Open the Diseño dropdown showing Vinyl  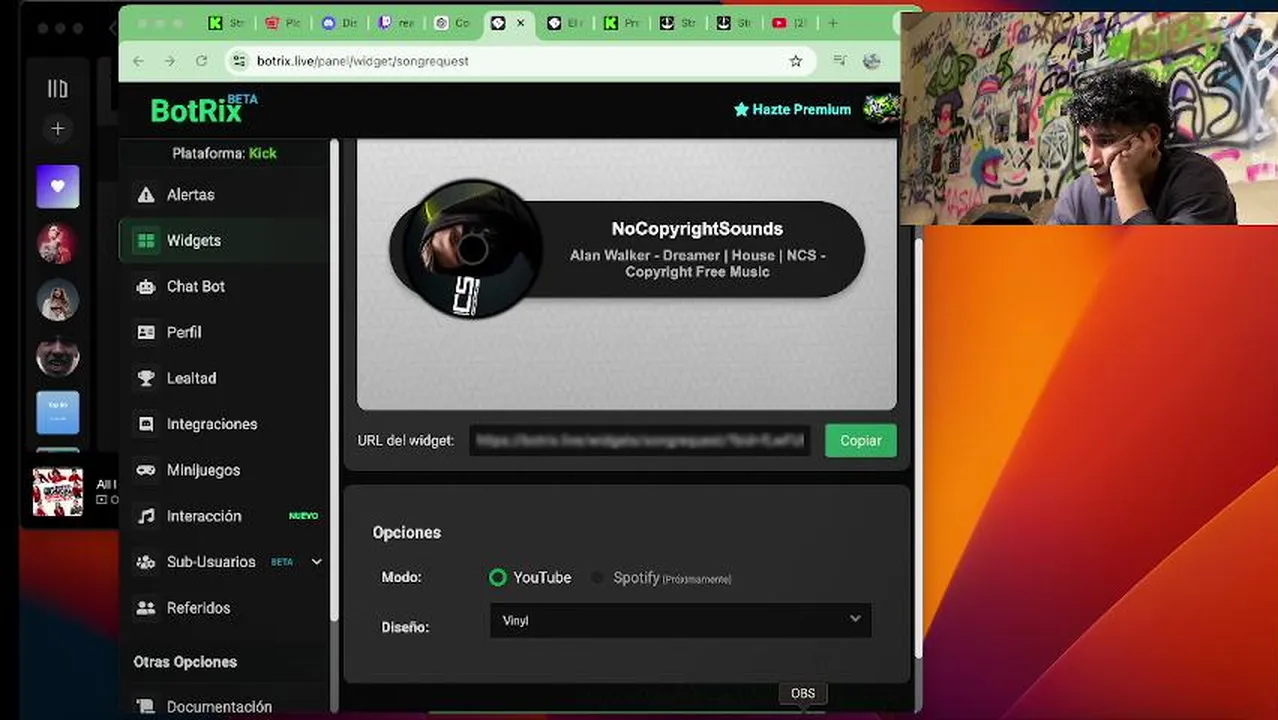pos(680,621)
